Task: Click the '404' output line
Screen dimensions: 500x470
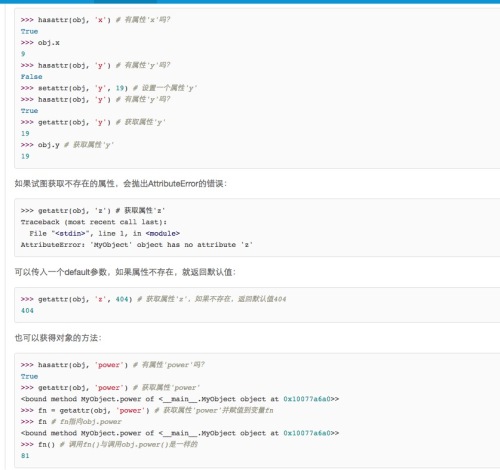Action: click(x=27, y=310)
